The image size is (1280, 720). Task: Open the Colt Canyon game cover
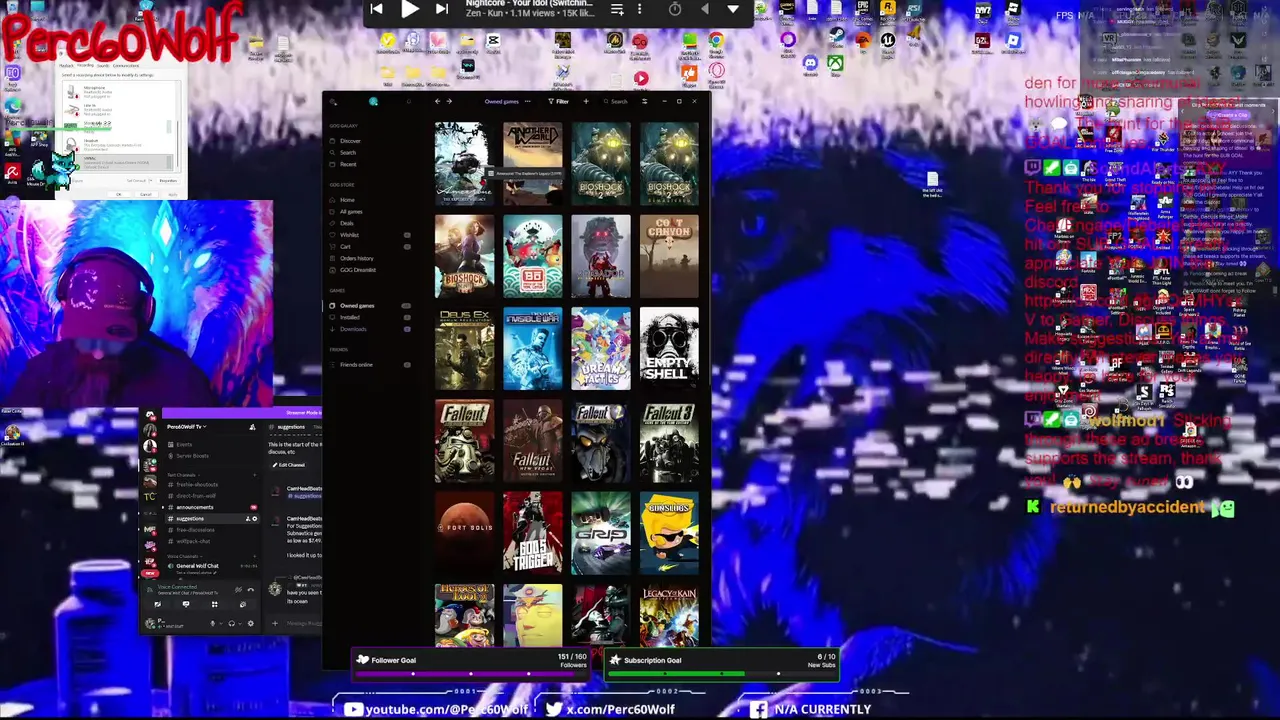669,256
